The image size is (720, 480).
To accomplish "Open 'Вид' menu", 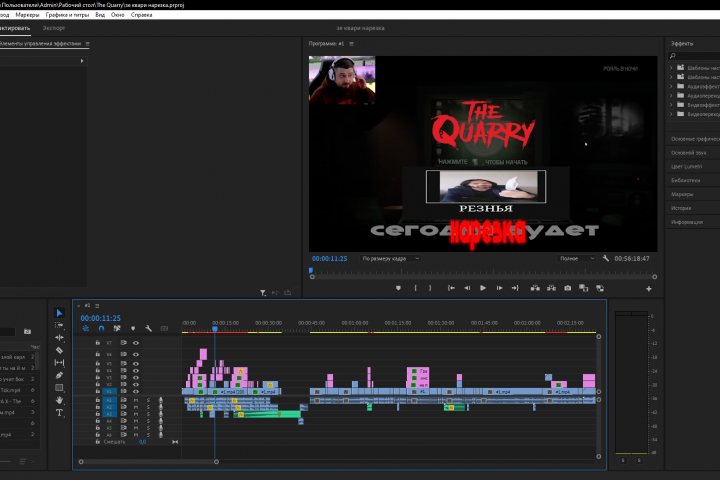I will pos(100,15).
